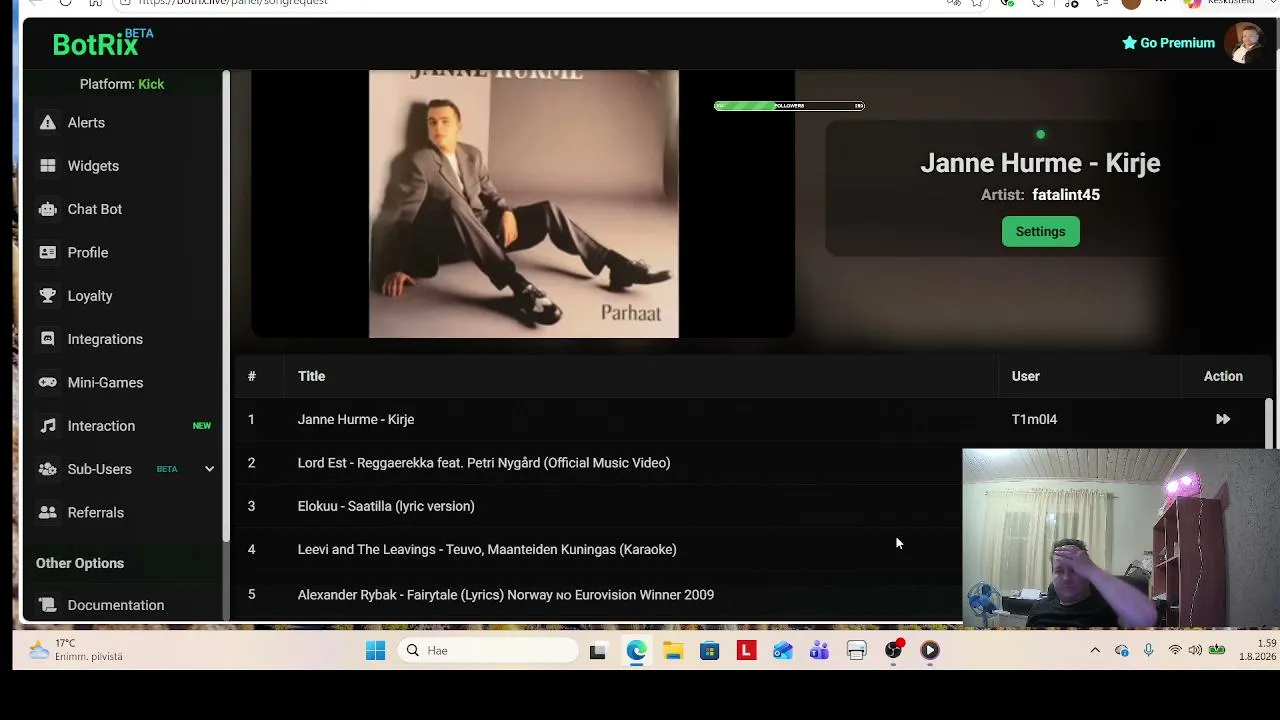Open Alerts via its warning triangle icon
1280x720 pixels.
click(x=47, y=123)
